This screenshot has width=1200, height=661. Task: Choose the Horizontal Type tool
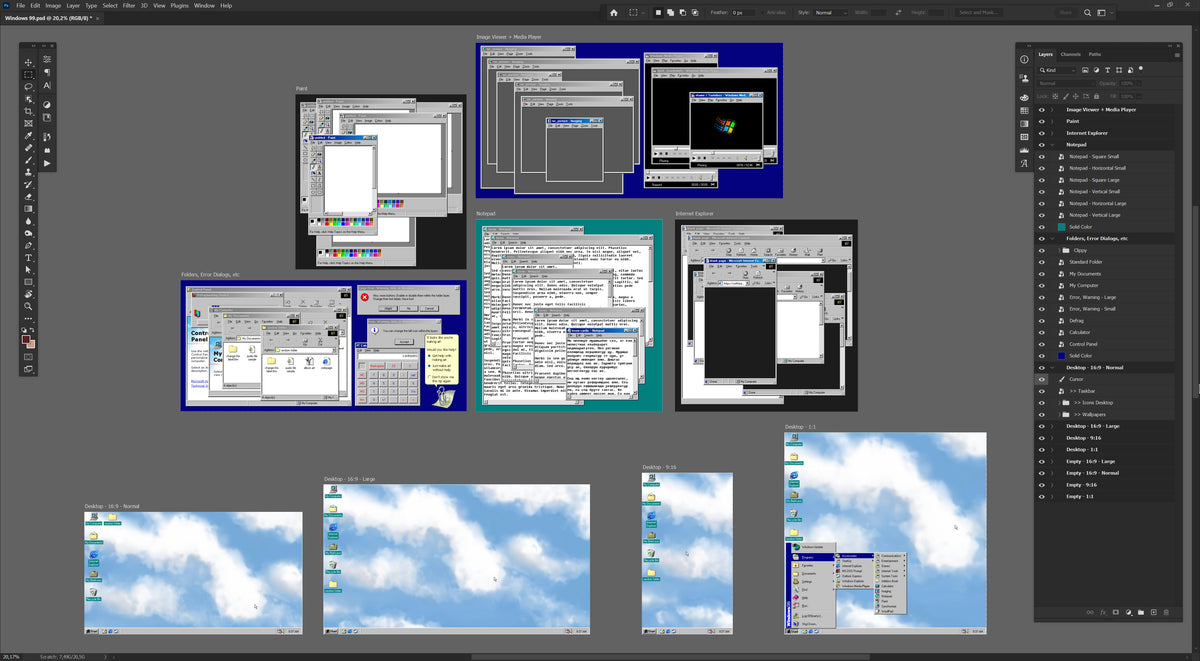[29, 258]
